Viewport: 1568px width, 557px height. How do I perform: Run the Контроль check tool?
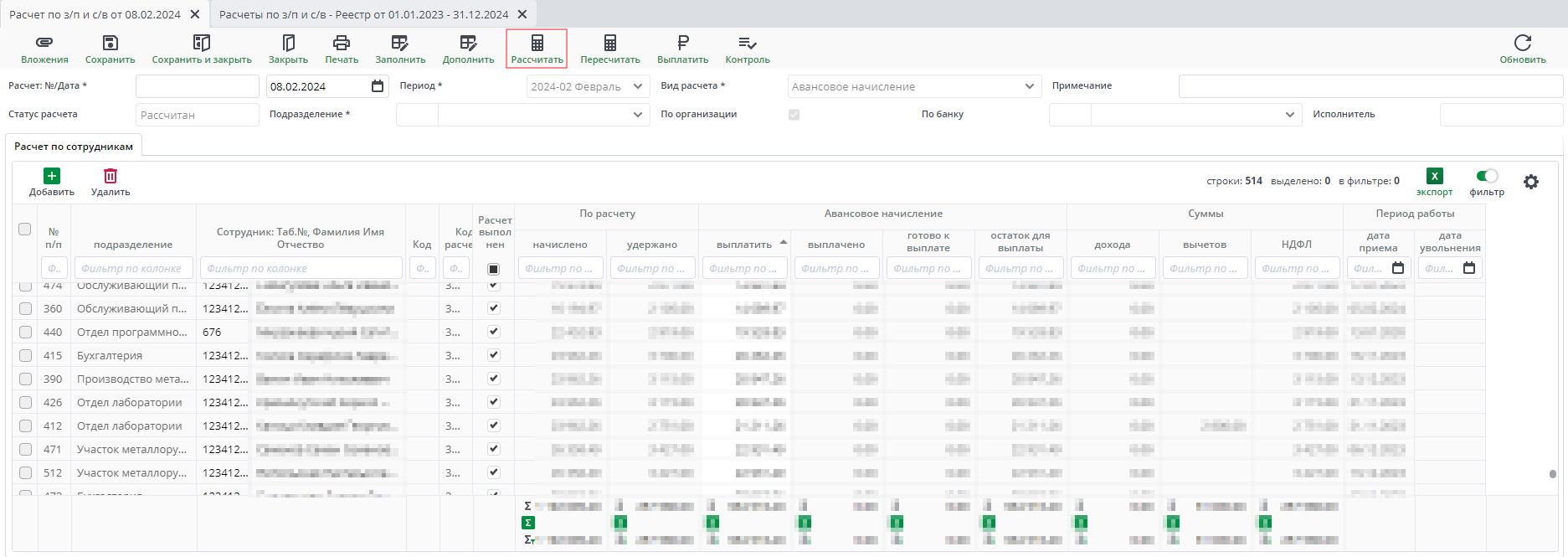747,43
